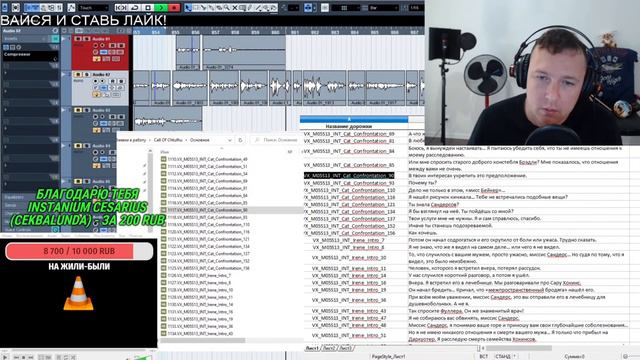Click the Explorer search field
The width and height of the screenshot is (640, 360).
(276, 140)
